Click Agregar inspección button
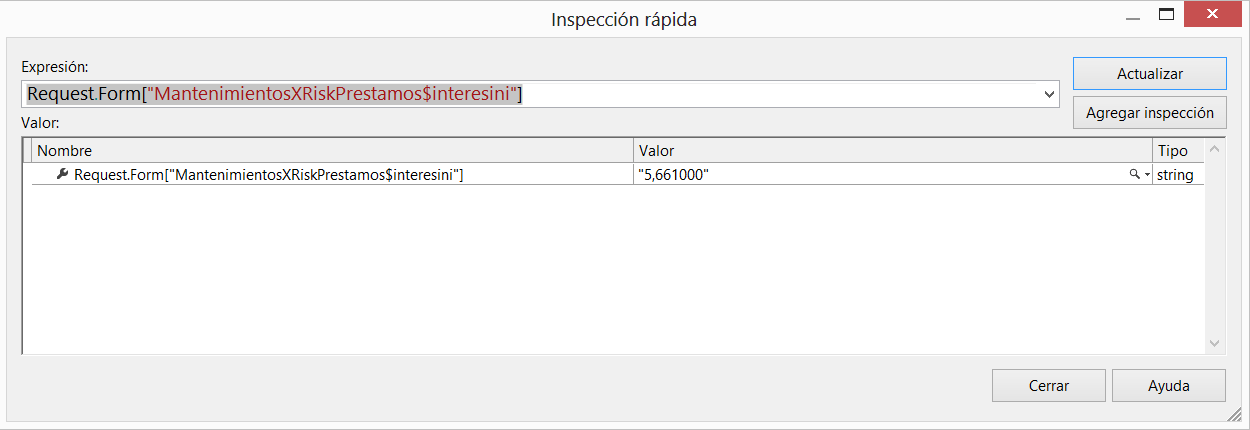Screen dimensions: 1250x430 1149,113
